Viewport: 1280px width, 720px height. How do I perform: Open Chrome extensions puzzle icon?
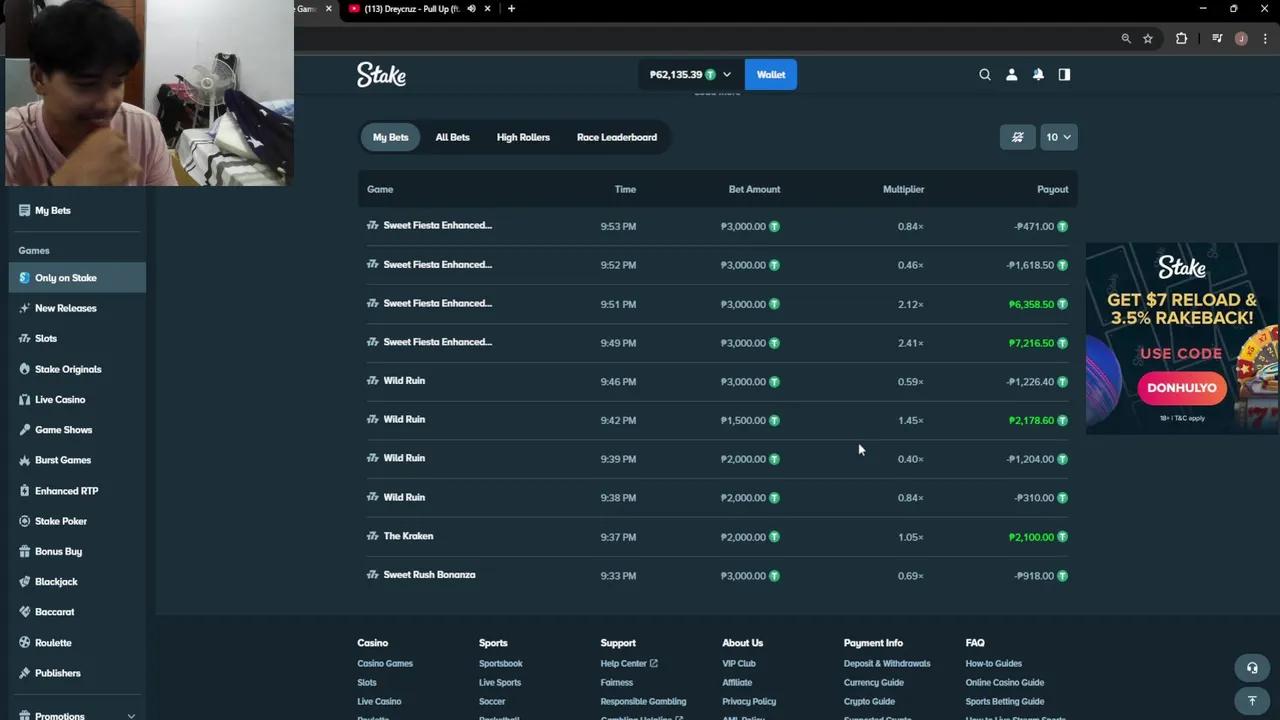[1181, 39]
